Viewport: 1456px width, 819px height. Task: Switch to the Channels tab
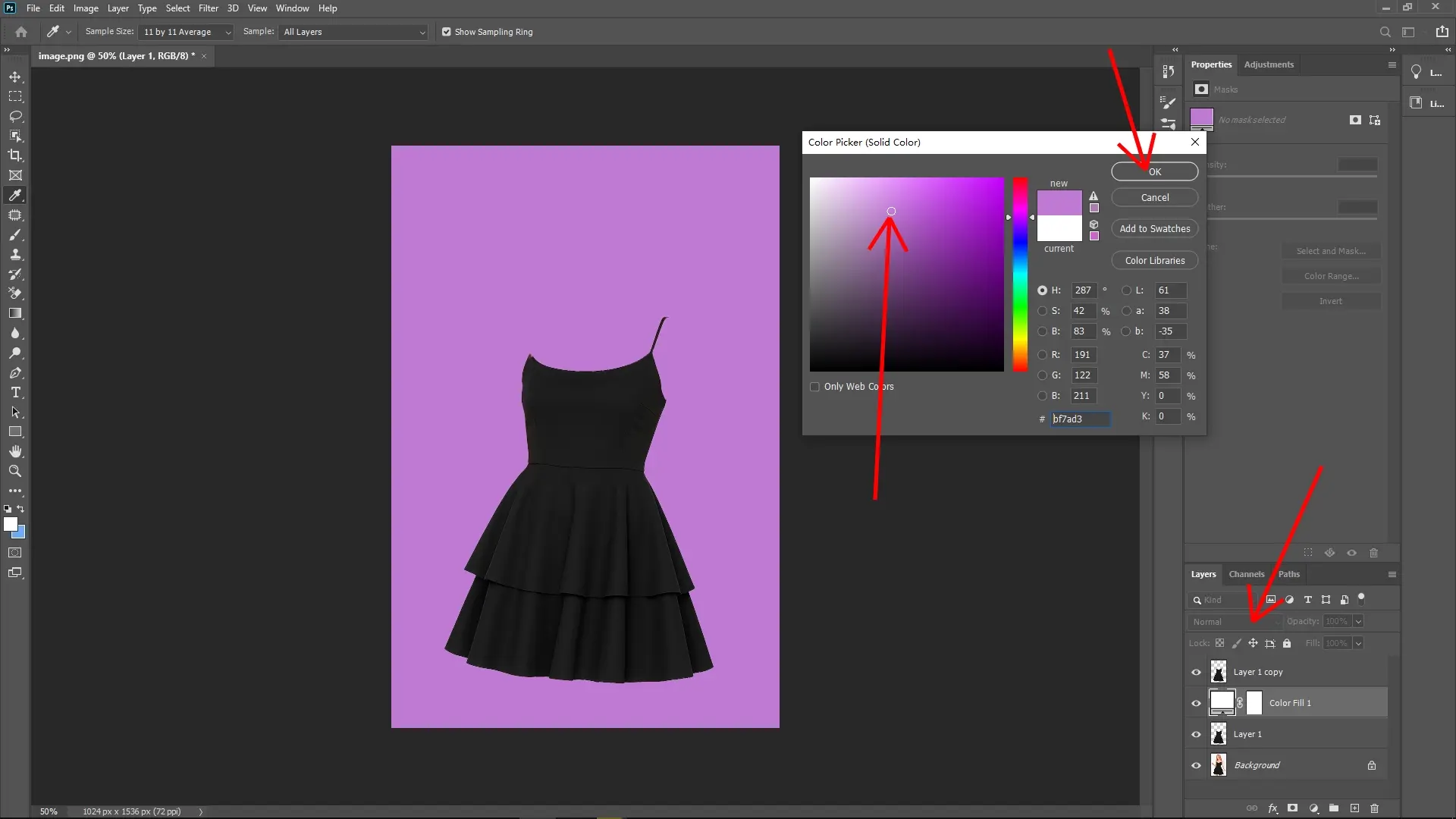tap(1247, 574)
